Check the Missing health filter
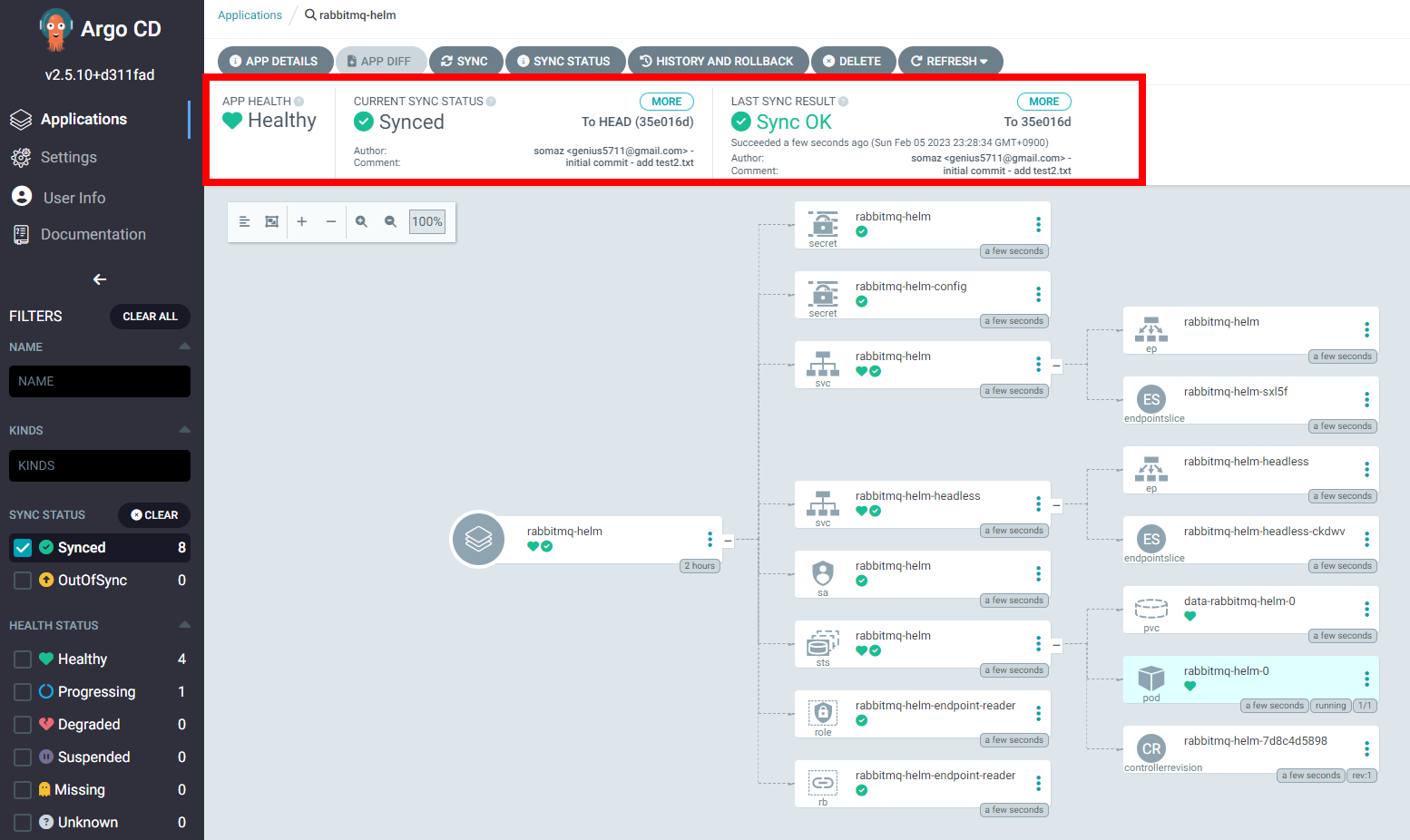This screenshot has height=840, width=1410. click(x=23, y=790)
